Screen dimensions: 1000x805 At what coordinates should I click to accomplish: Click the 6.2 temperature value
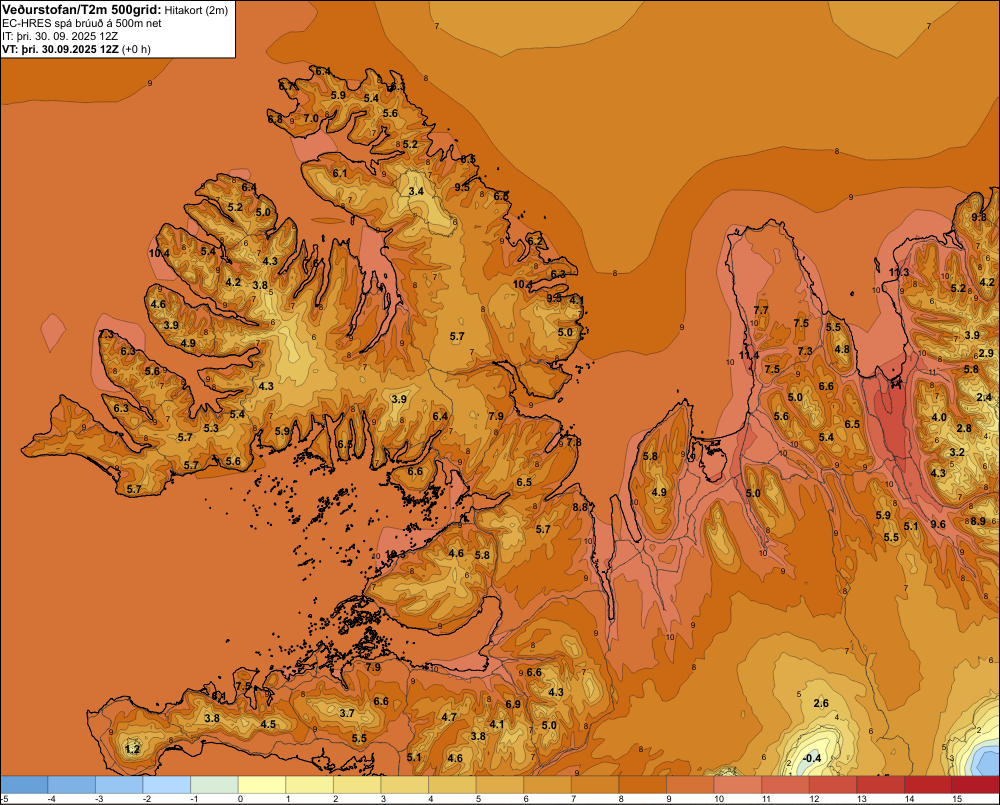(x=534, y=241)
